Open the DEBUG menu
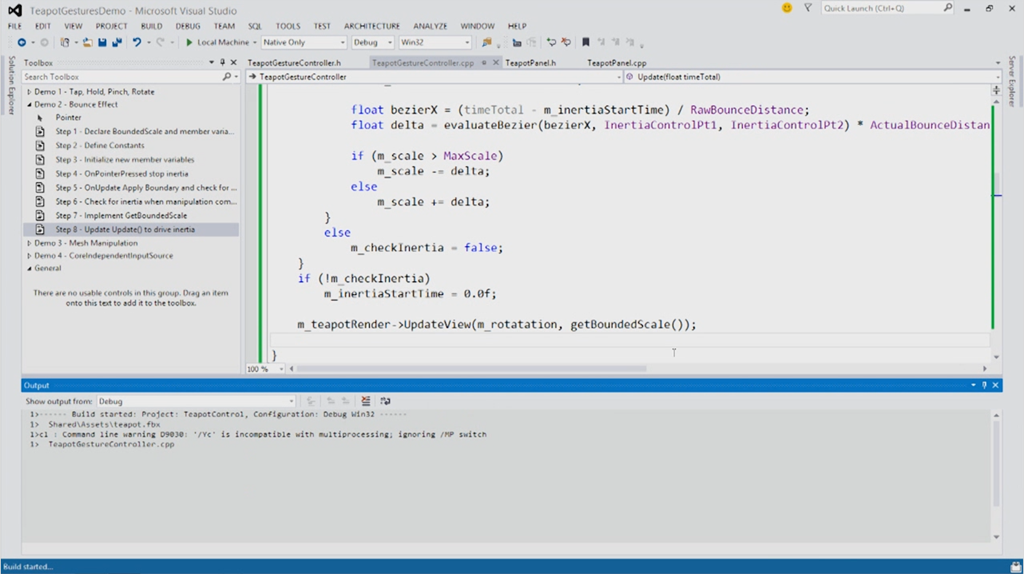Viewport: 1024px width, 574px height. point(187,26)
